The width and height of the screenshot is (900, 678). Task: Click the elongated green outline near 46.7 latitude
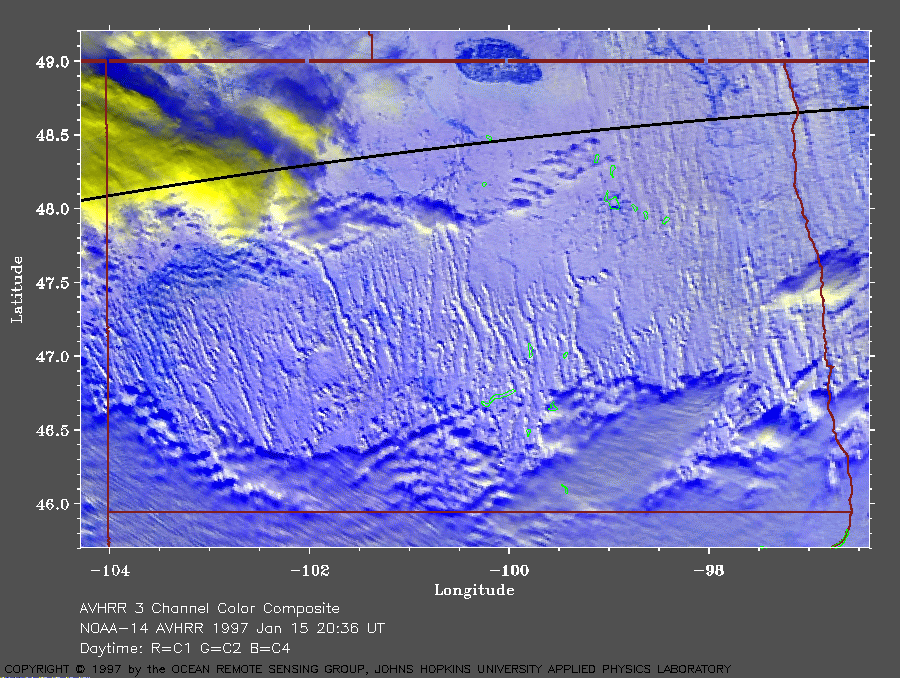pyautogui.click(x=498, y=398)
